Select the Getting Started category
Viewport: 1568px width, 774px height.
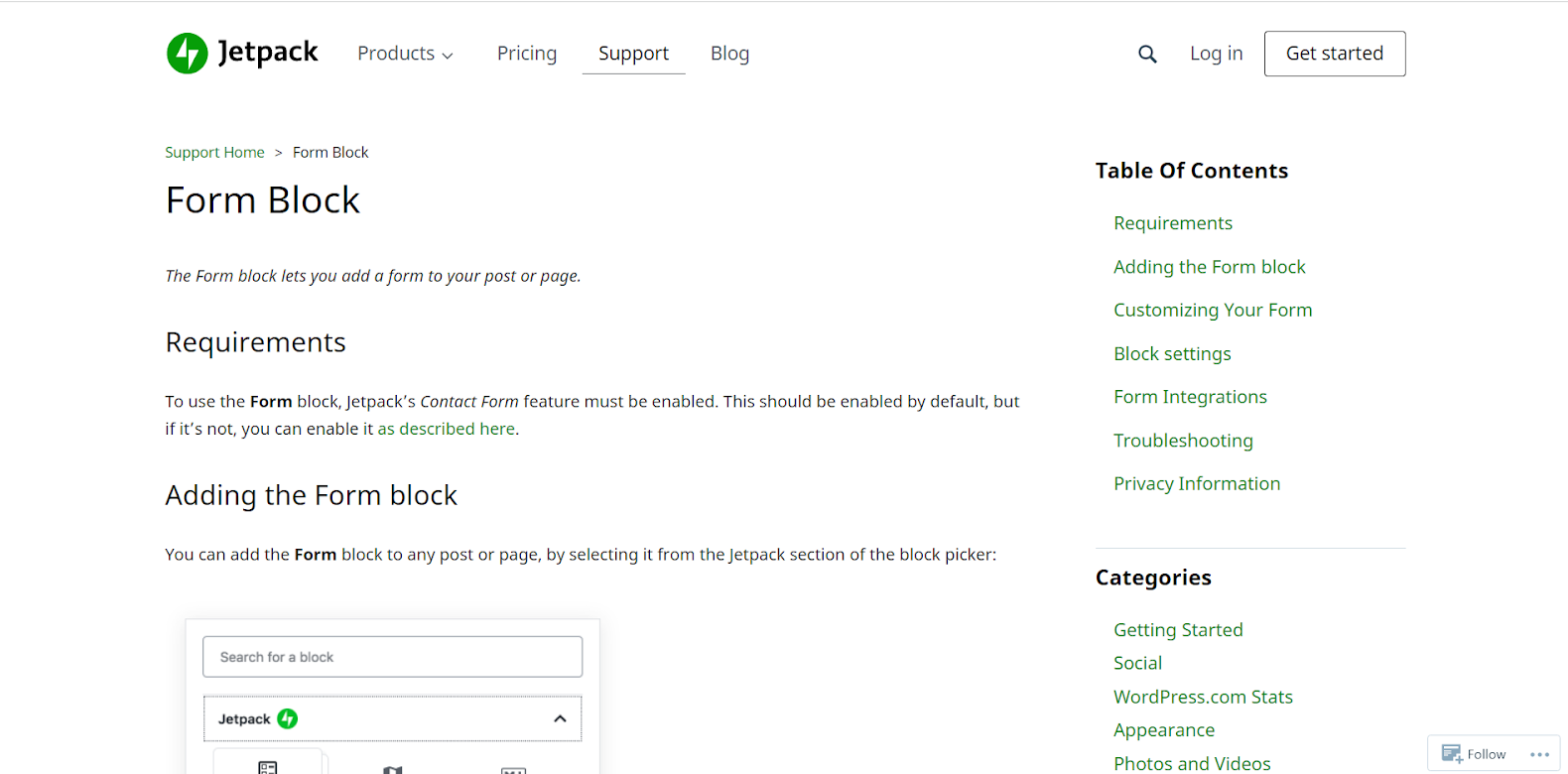(1178, 630)
